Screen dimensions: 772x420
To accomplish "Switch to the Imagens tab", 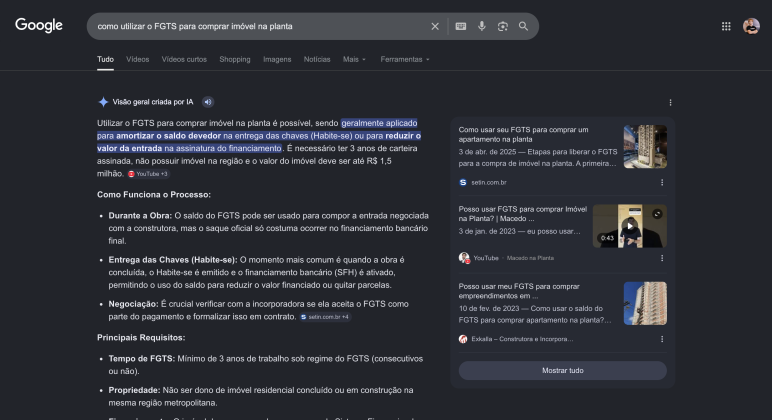I will pos(277,59).
